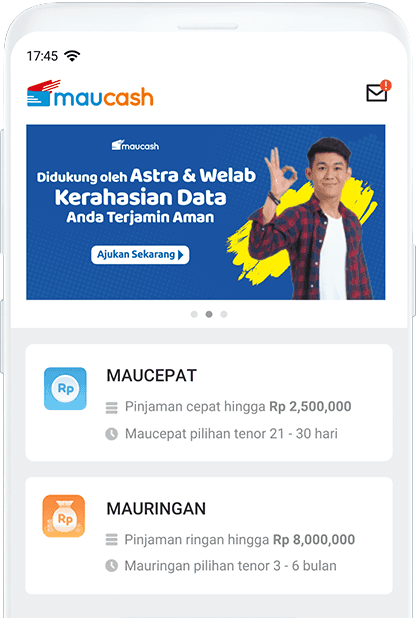Select the middle active banner dot

pyautogui.click(x=209, y=314)
